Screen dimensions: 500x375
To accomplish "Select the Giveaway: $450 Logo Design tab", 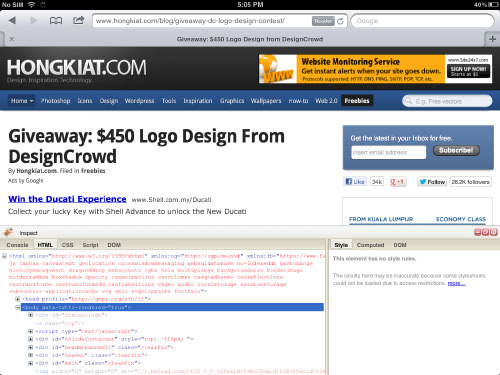I will (250, 39).
